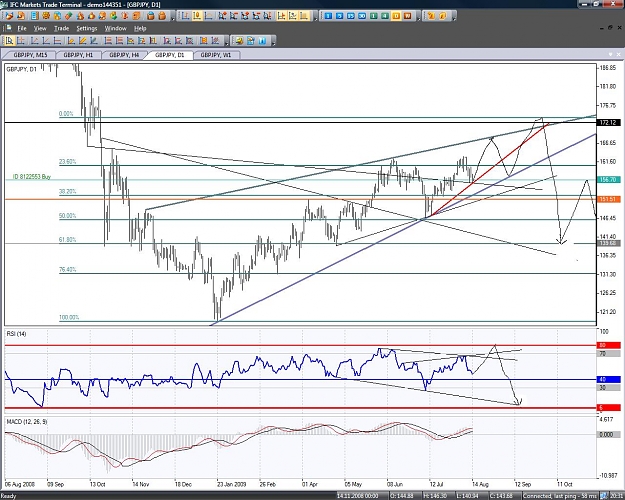Switch to M15 timeframe toolbar button

coord(351,16)
